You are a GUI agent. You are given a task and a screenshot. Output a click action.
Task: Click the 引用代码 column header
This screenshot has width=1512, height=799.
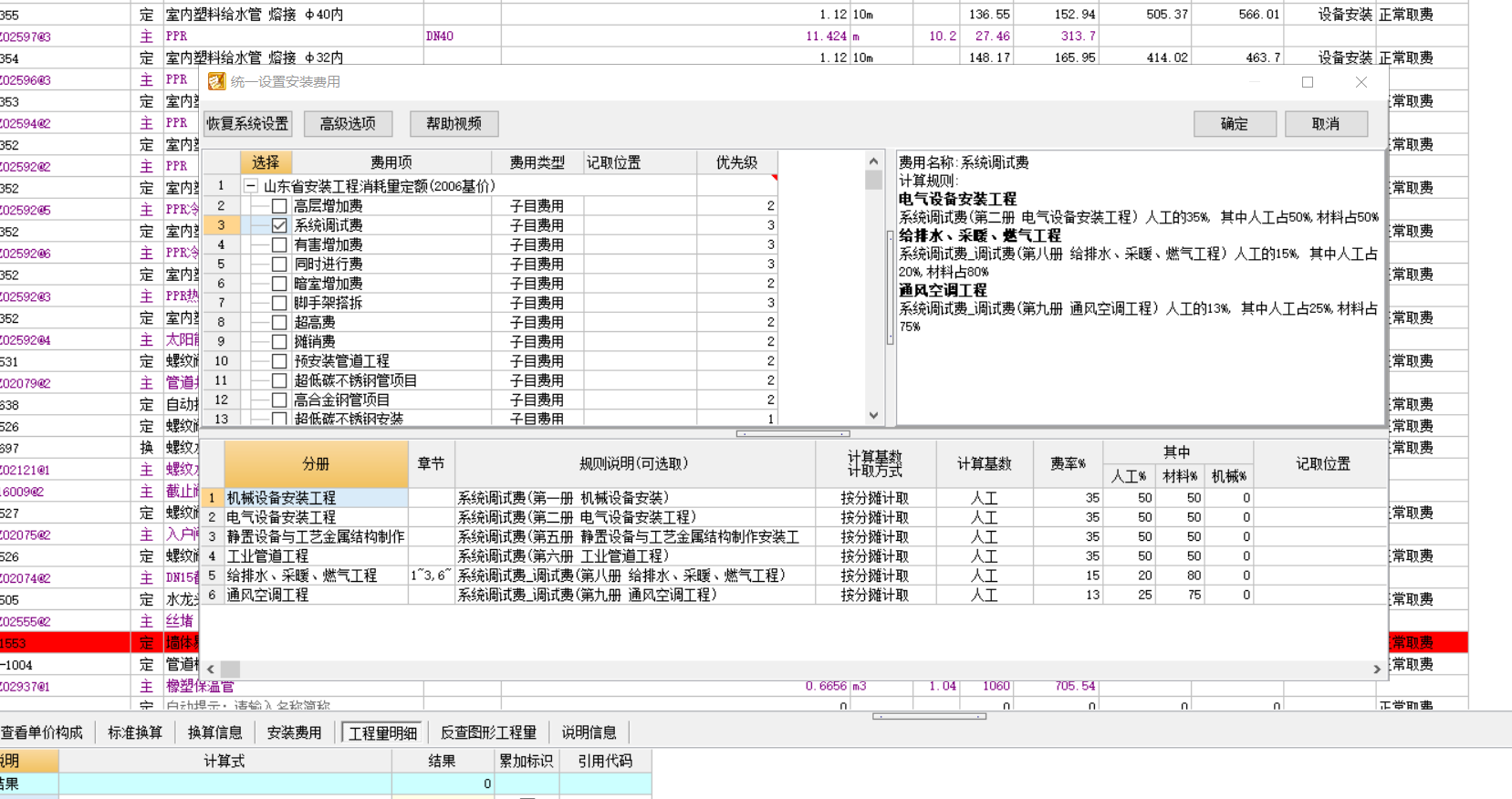tap(605, 761)
